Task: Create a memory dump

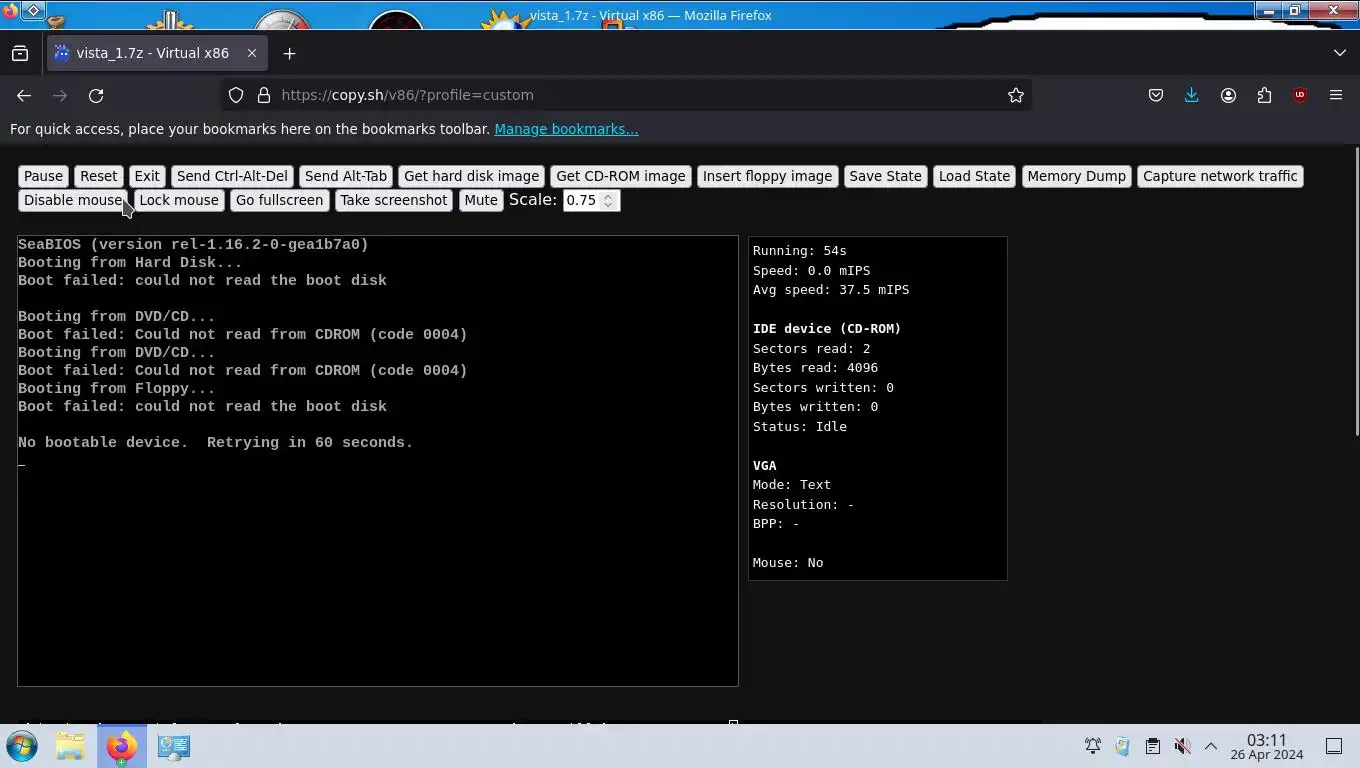Action: 1076,176
